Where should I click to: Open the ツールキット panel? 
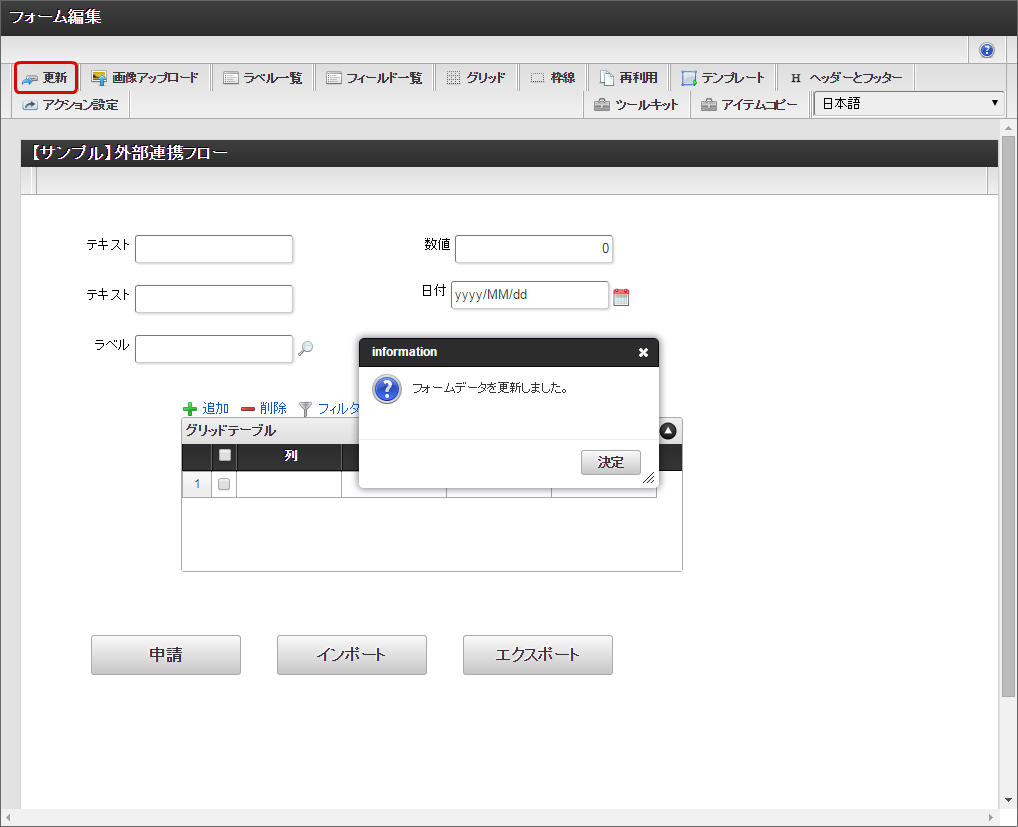[x=636, y=104]
